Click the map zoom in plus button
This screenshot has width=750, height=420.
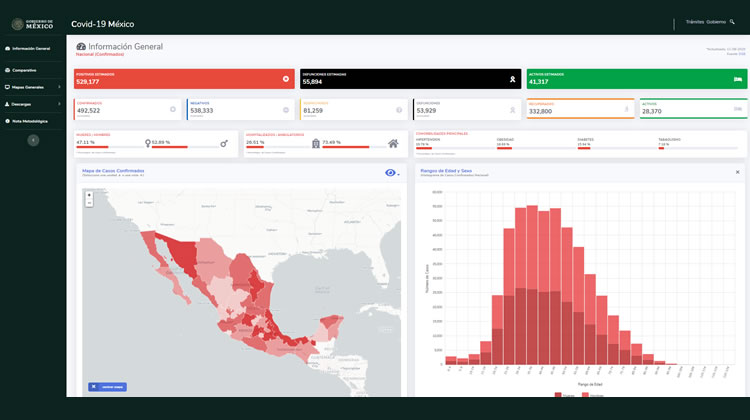90,195
